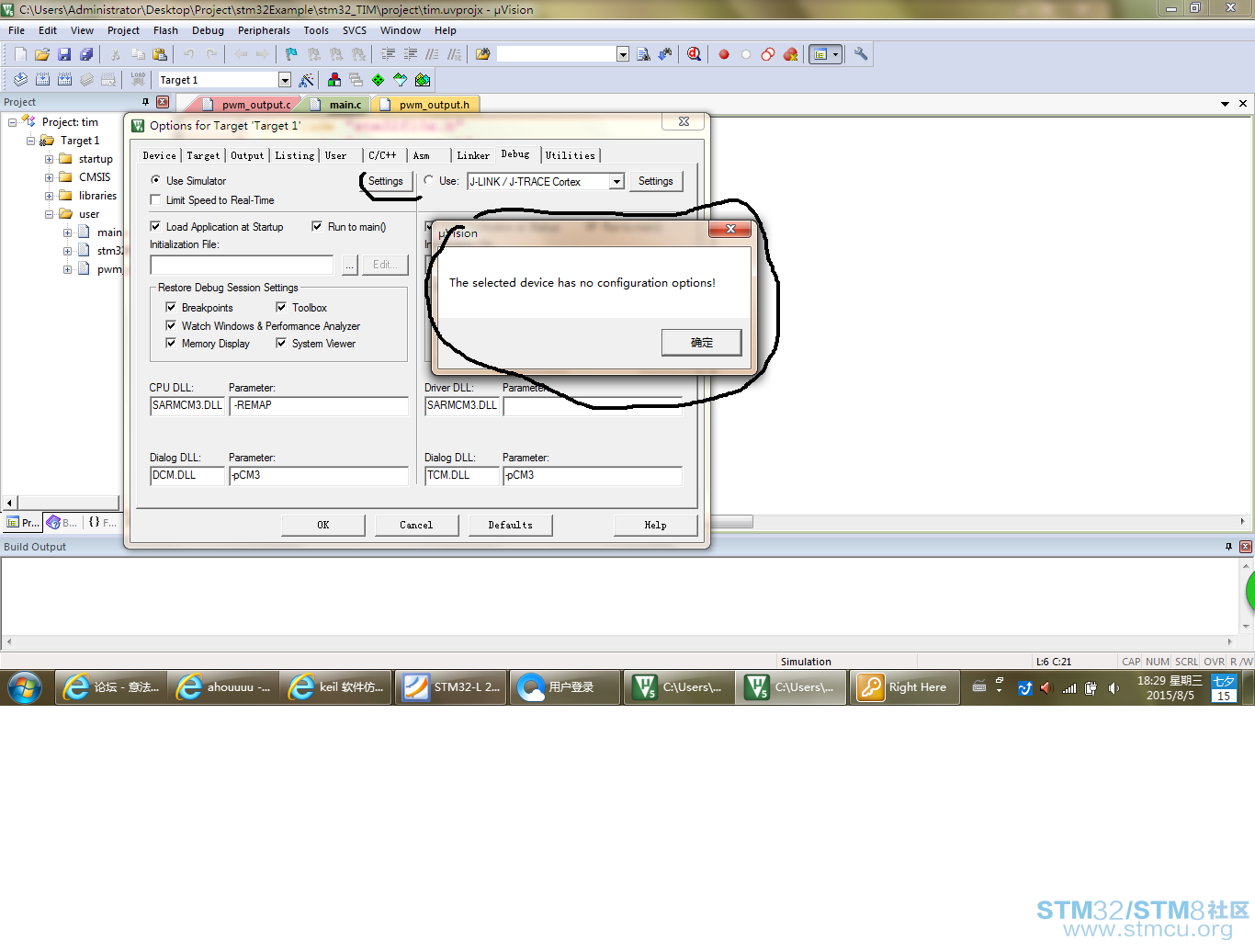Click the Project panel scrollbar left arrow
This screenshot has width=1255, height=952.
click(x=10, y=503)
